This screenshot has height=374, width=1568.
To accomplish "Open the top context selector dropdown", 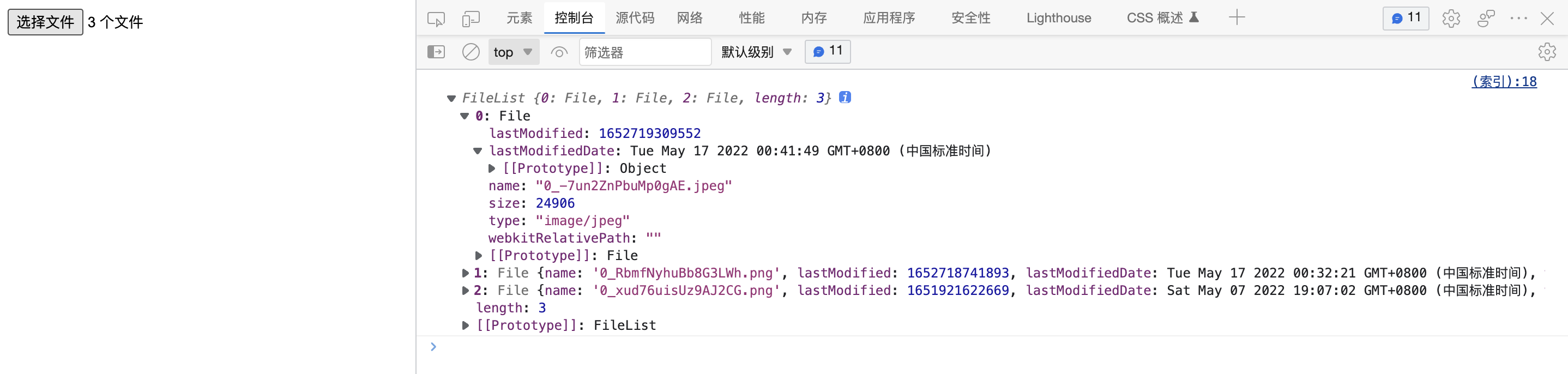I will (513, 52).
